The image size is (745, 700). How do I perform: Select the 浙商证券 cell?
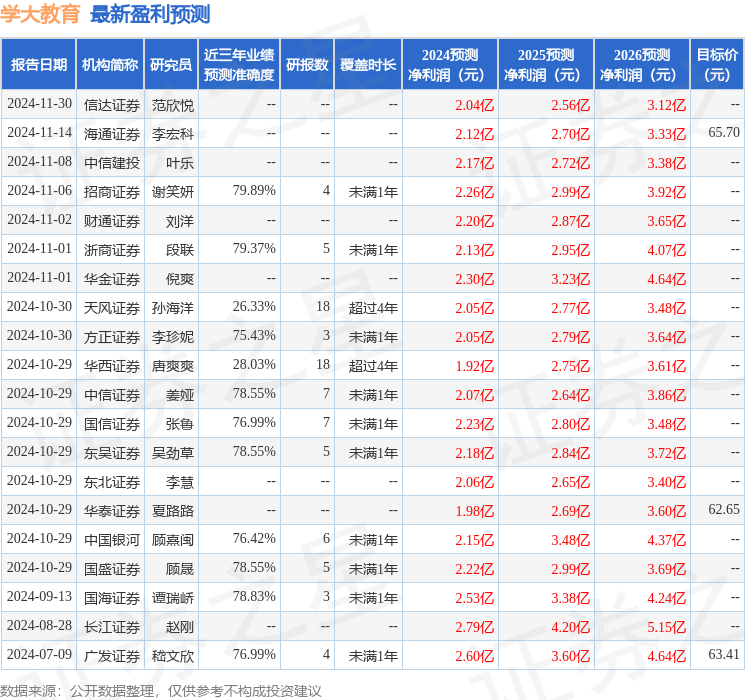pos(112,250)
